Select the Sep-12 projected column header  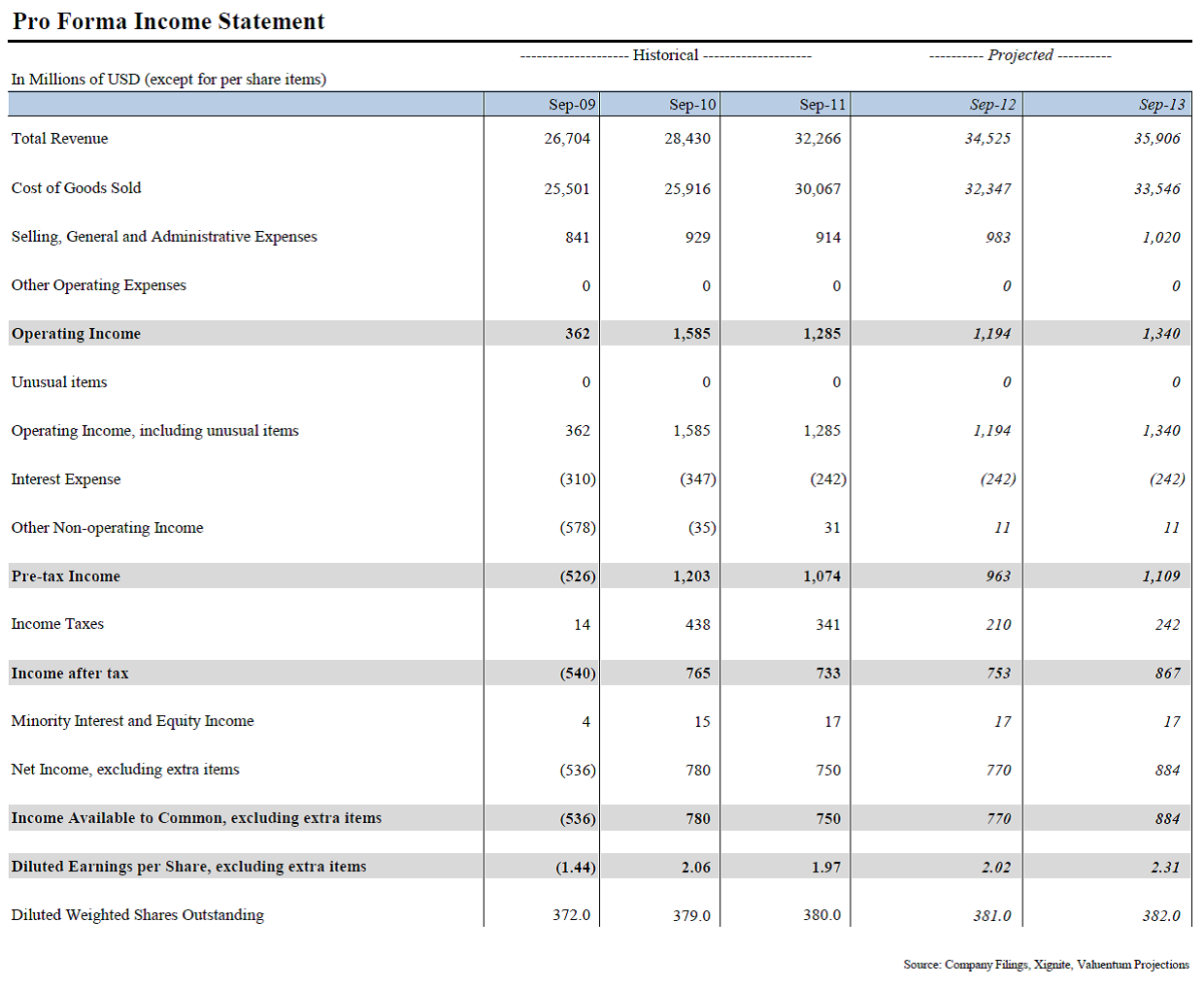(x=992, y=105)
